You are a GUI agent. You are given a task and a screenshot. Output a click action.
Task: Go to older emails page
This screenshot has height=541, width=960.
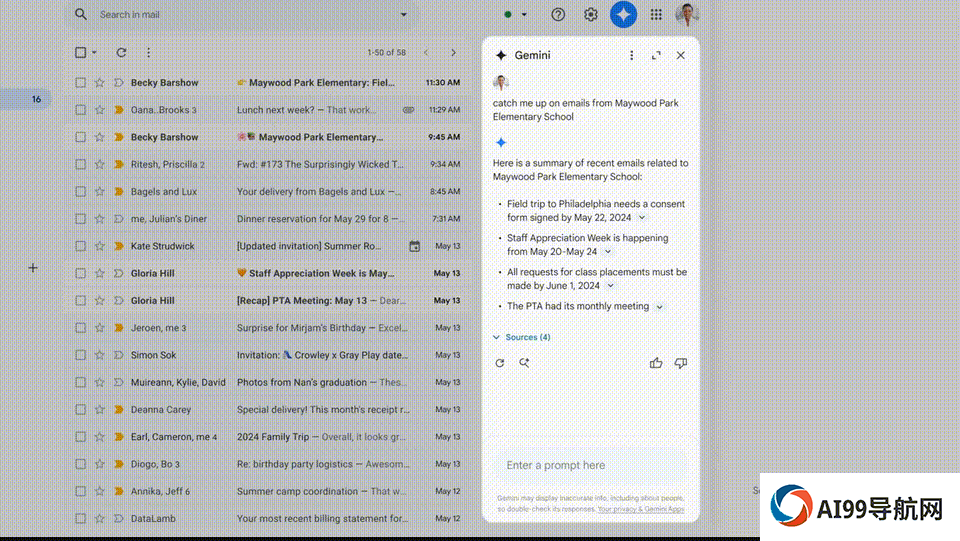[453, 53]
